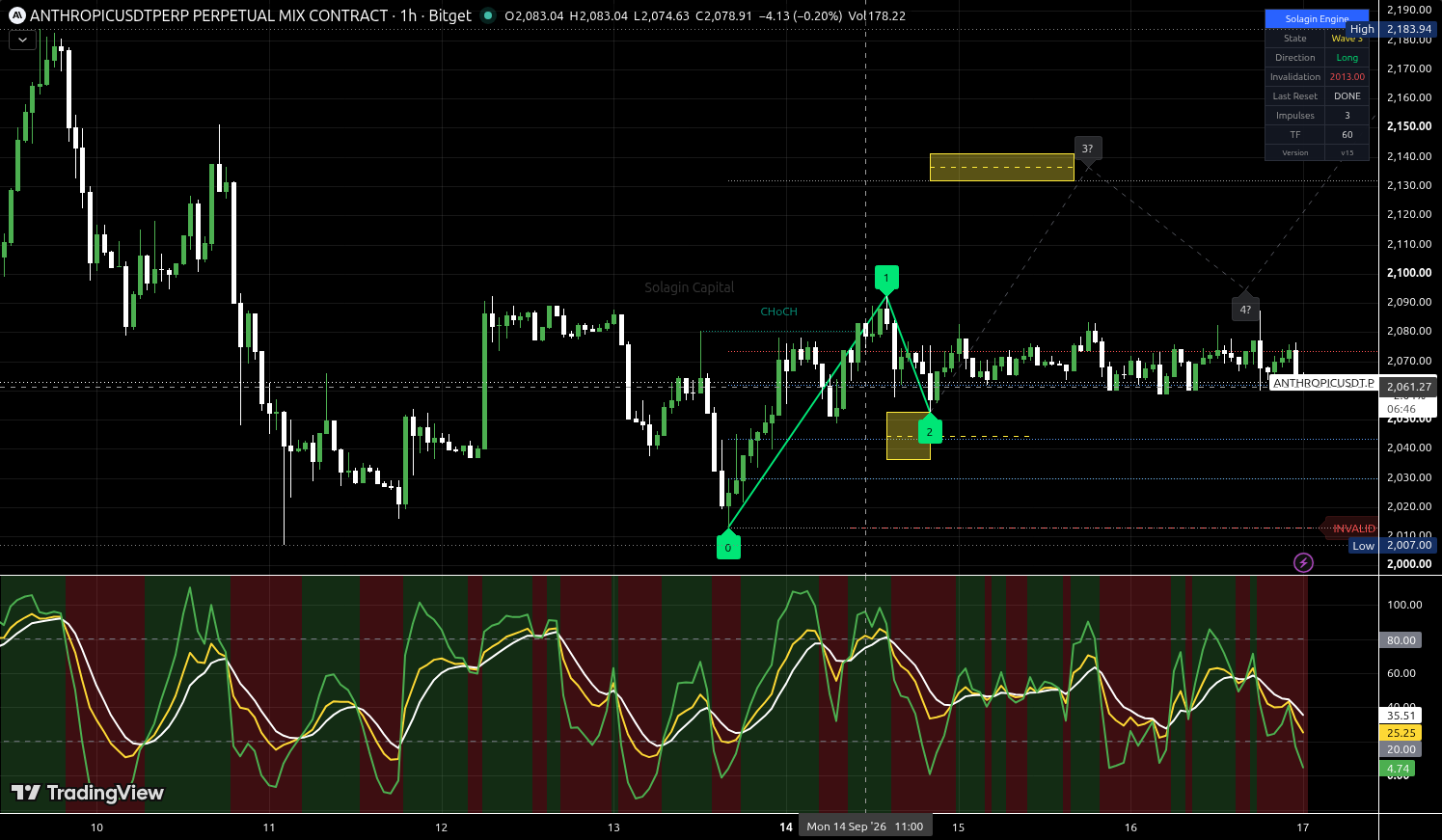The height and width of the screenshot is (840, 1442).
Task: Select the green wave 2 marker
Action: pos(930,431)
